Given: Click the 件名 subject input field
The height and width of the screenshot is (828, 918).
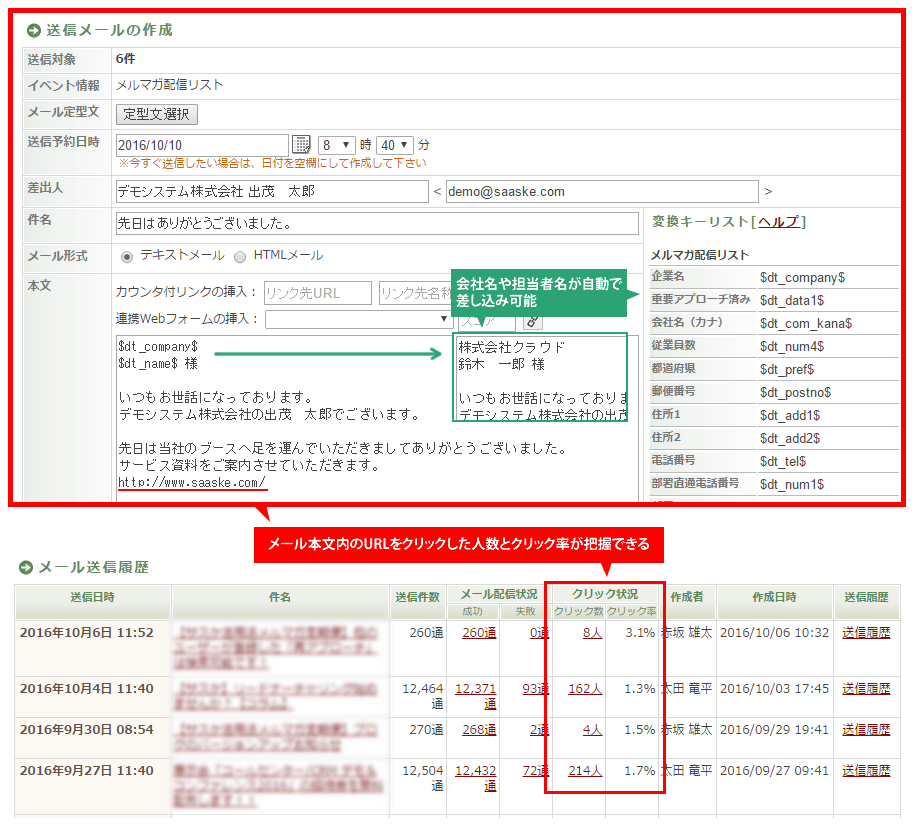Looking at the screenshot, I should click(x=377, y=223).
